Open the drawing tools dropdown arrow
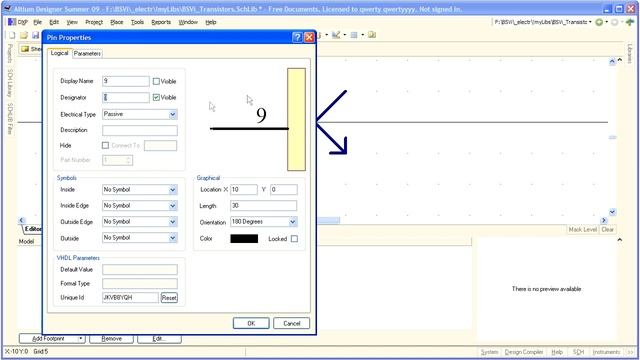The height and width of the screenshot is (360, 640). click(x=344, y=35)
